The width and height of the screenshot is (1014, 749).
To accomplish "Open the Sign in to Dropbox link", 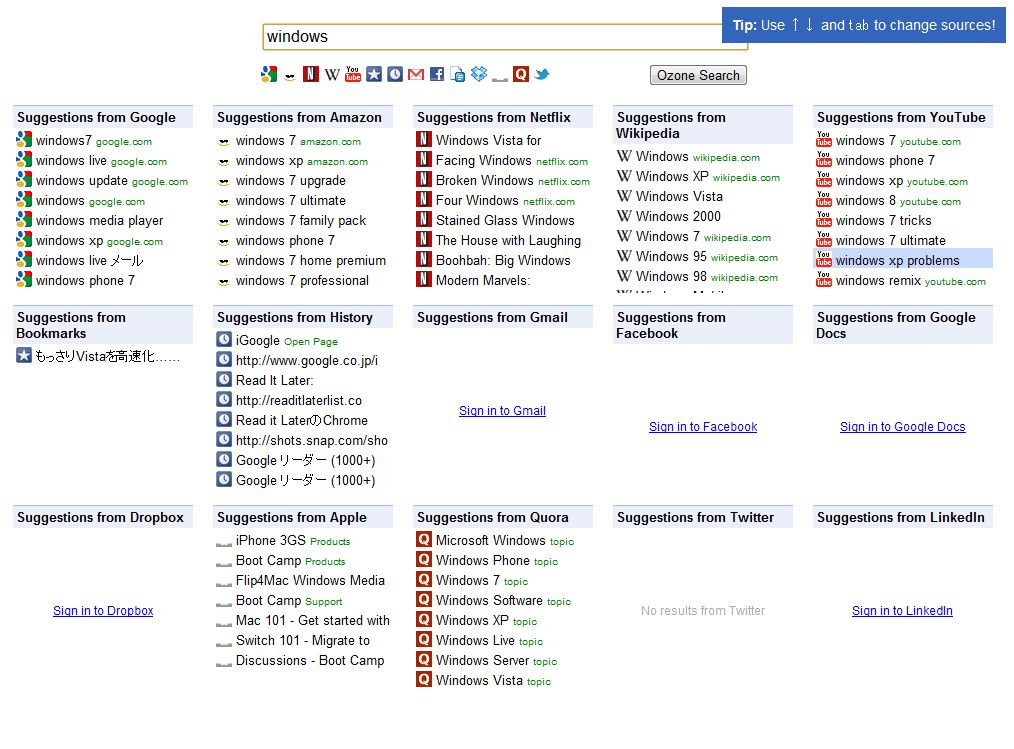I will click(103, 611).
